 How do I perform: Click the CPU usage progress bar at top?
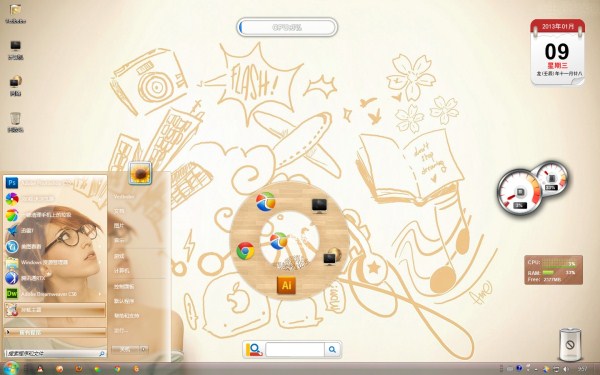point(287,28)
